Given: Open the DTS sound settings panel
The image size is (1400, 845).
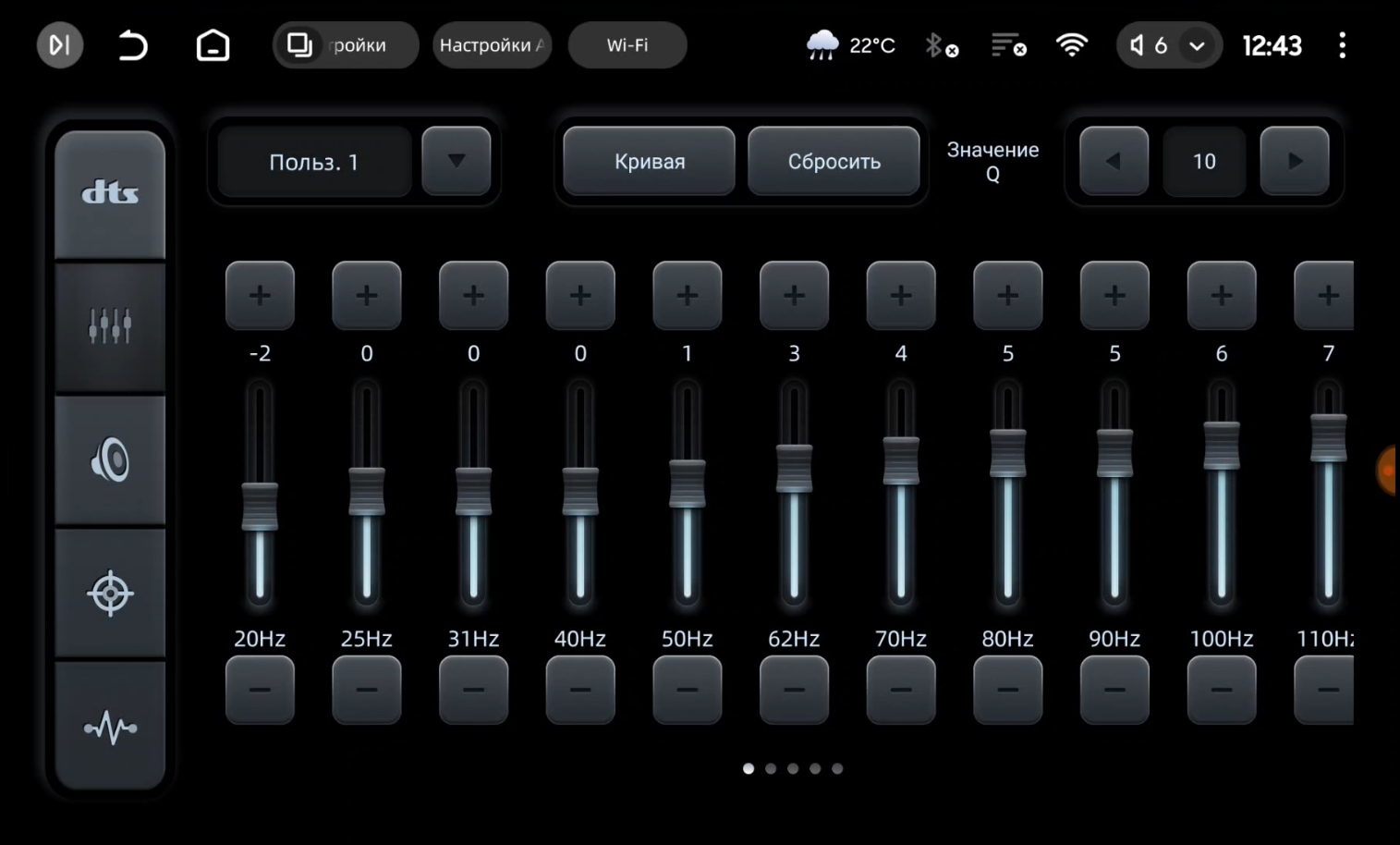Looking at the screenshot, I should [x=110, y=193].
